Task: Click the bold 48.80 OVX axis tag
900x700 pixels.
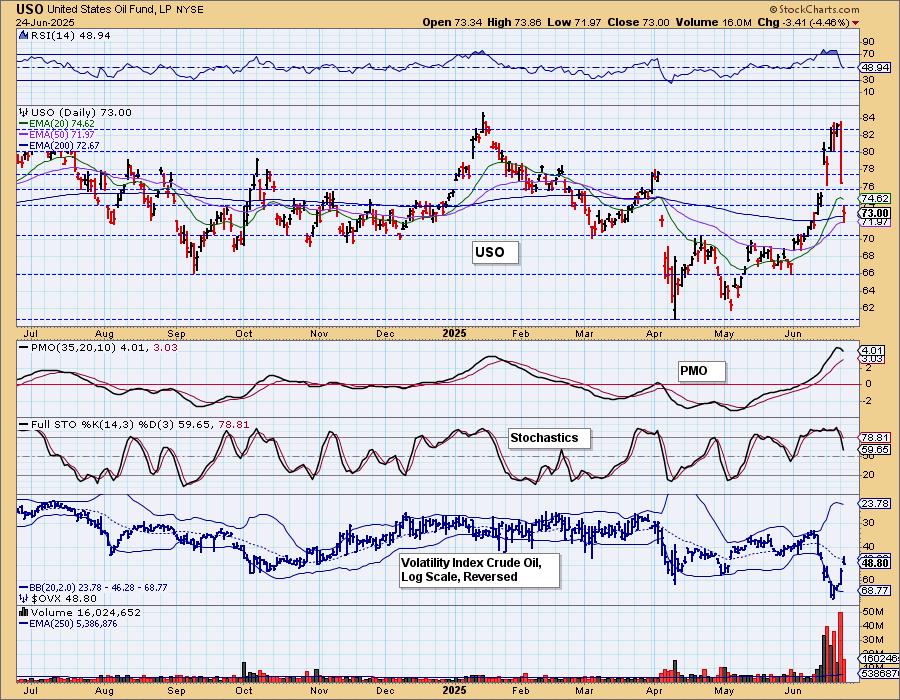Action: point(875,563)
